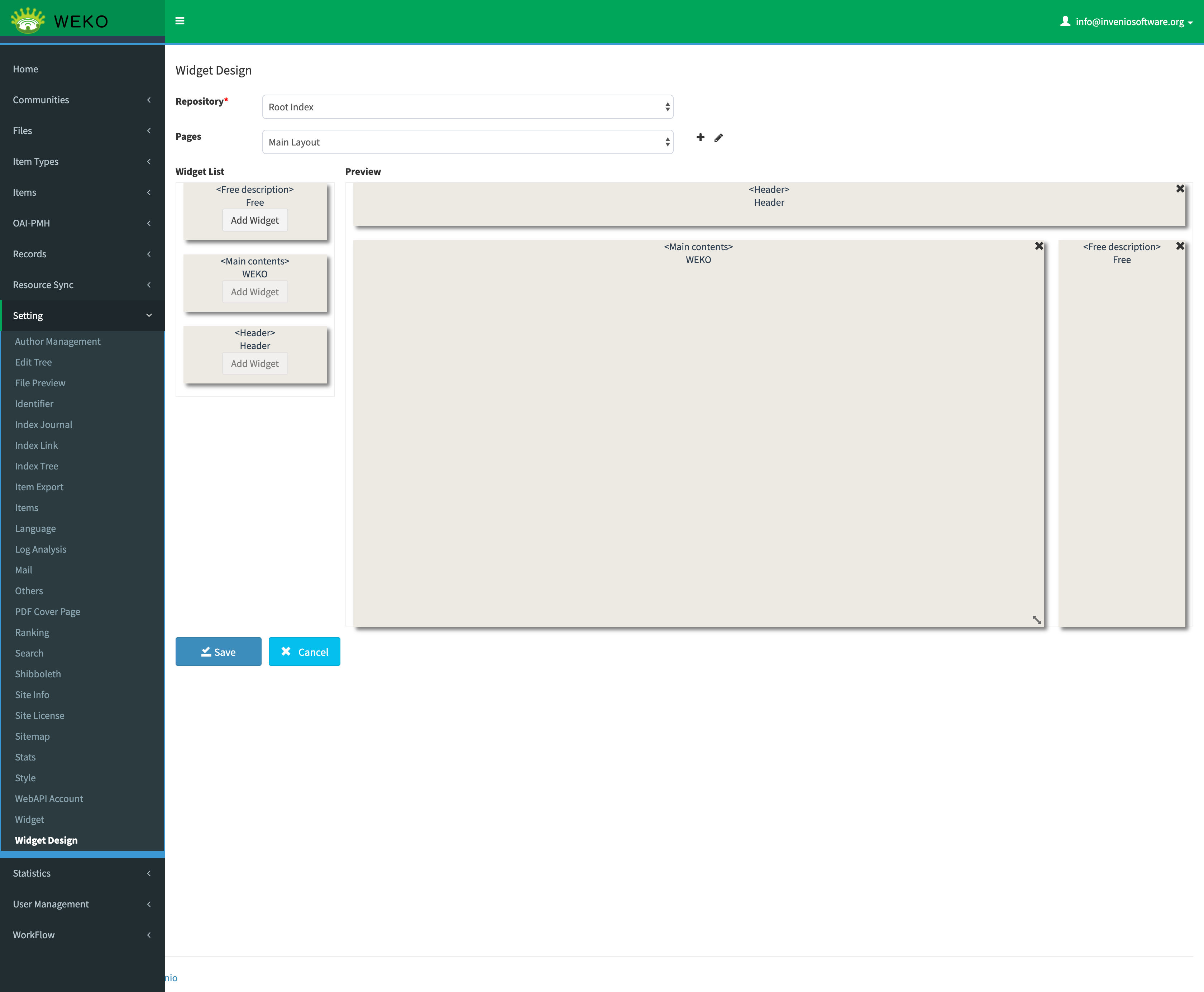Viewport: 1204px width, 992px height.
Task: Toggle the hamburger sidebar menu icon
Action: point(180,21)
